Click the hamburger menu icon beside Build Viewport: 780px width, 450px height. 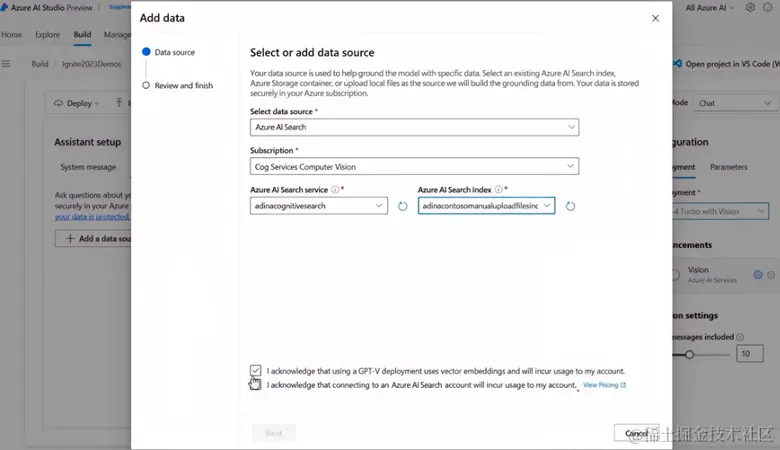point(6,64)
